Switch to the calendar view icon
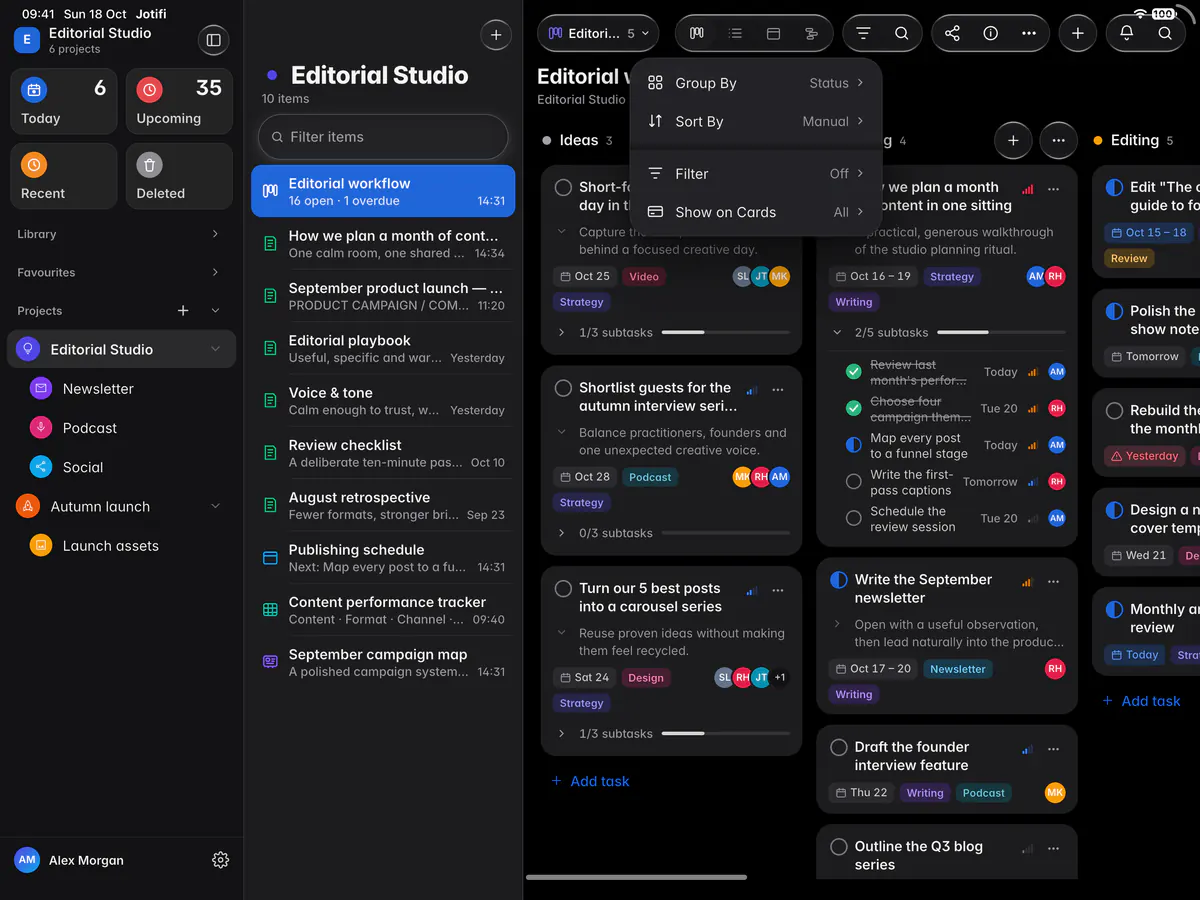The width and height of the screenshot is (1200, 900). point(773,33)
